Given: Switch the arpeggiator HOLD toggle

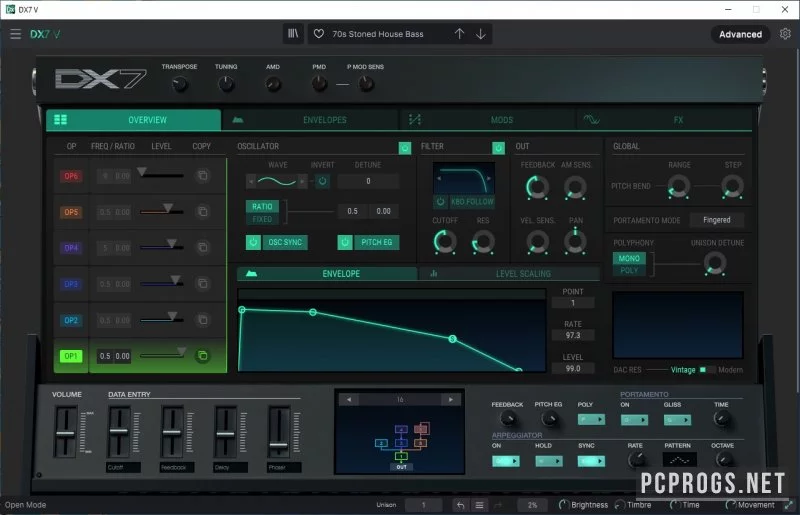Looking at the screenshot, I should 549,461.
